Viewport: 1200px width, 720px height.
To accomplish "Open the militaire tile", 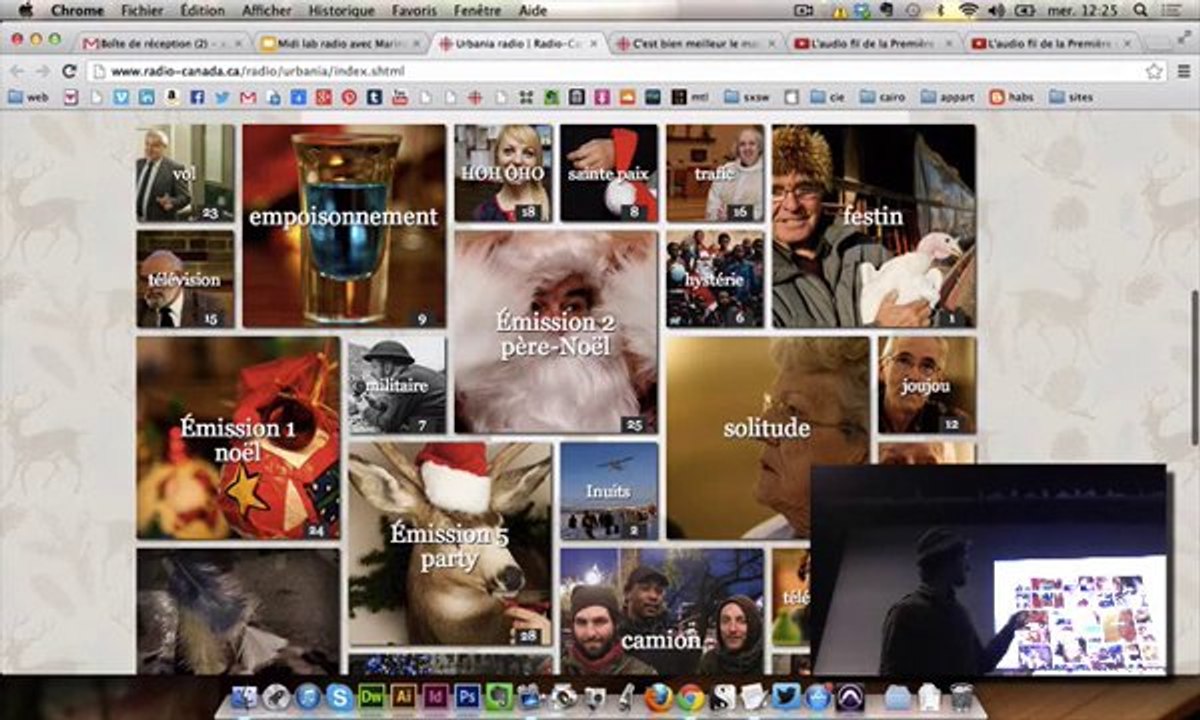I will pyautogui.click(x=397, y=385).
